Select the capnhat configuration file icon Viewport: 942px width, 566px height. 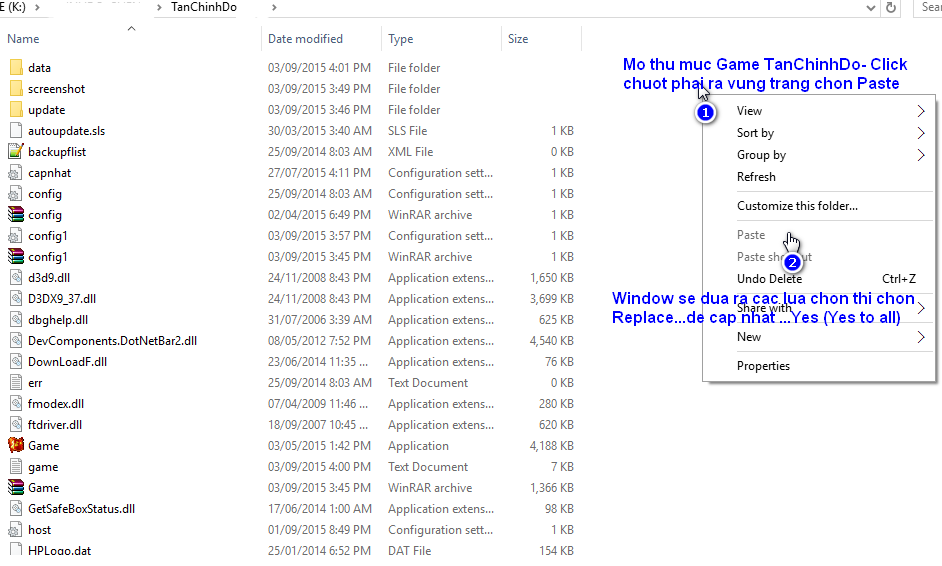(x=16, y=173)
